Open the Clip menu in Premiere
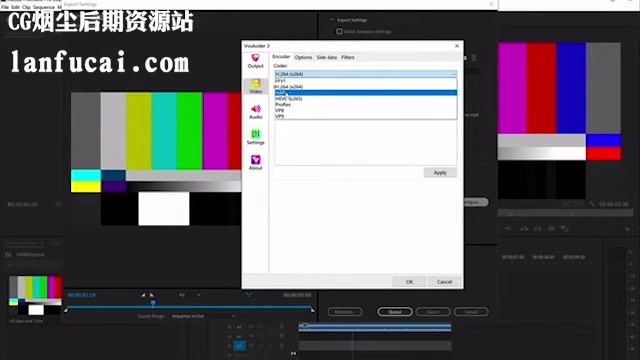640x360 pixels. click(26, 7)
